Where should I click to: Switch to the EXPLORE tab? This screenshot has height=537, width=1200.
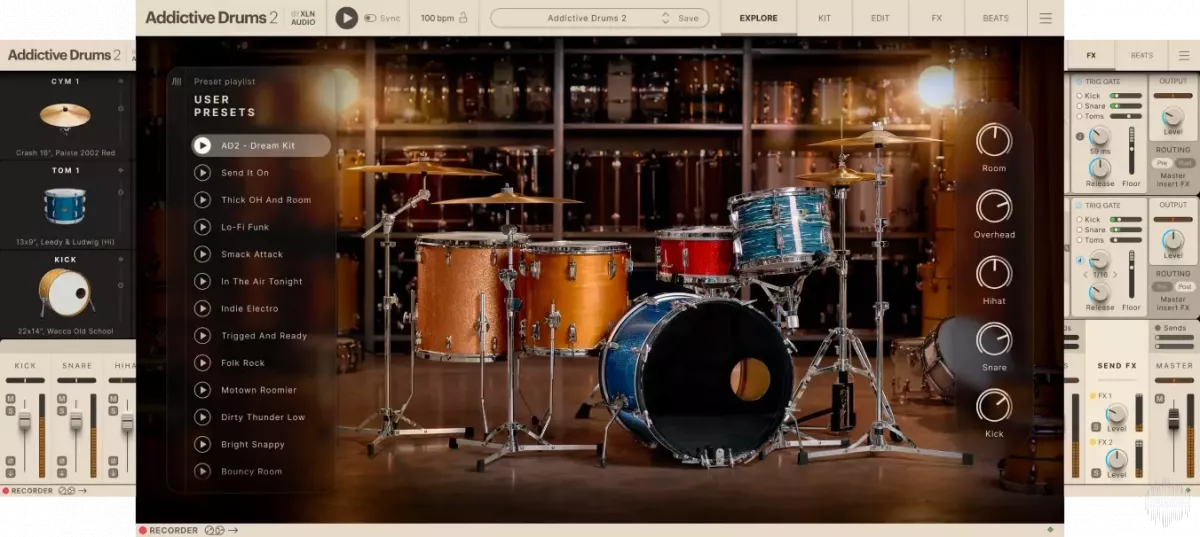click(x=758, y=18)
